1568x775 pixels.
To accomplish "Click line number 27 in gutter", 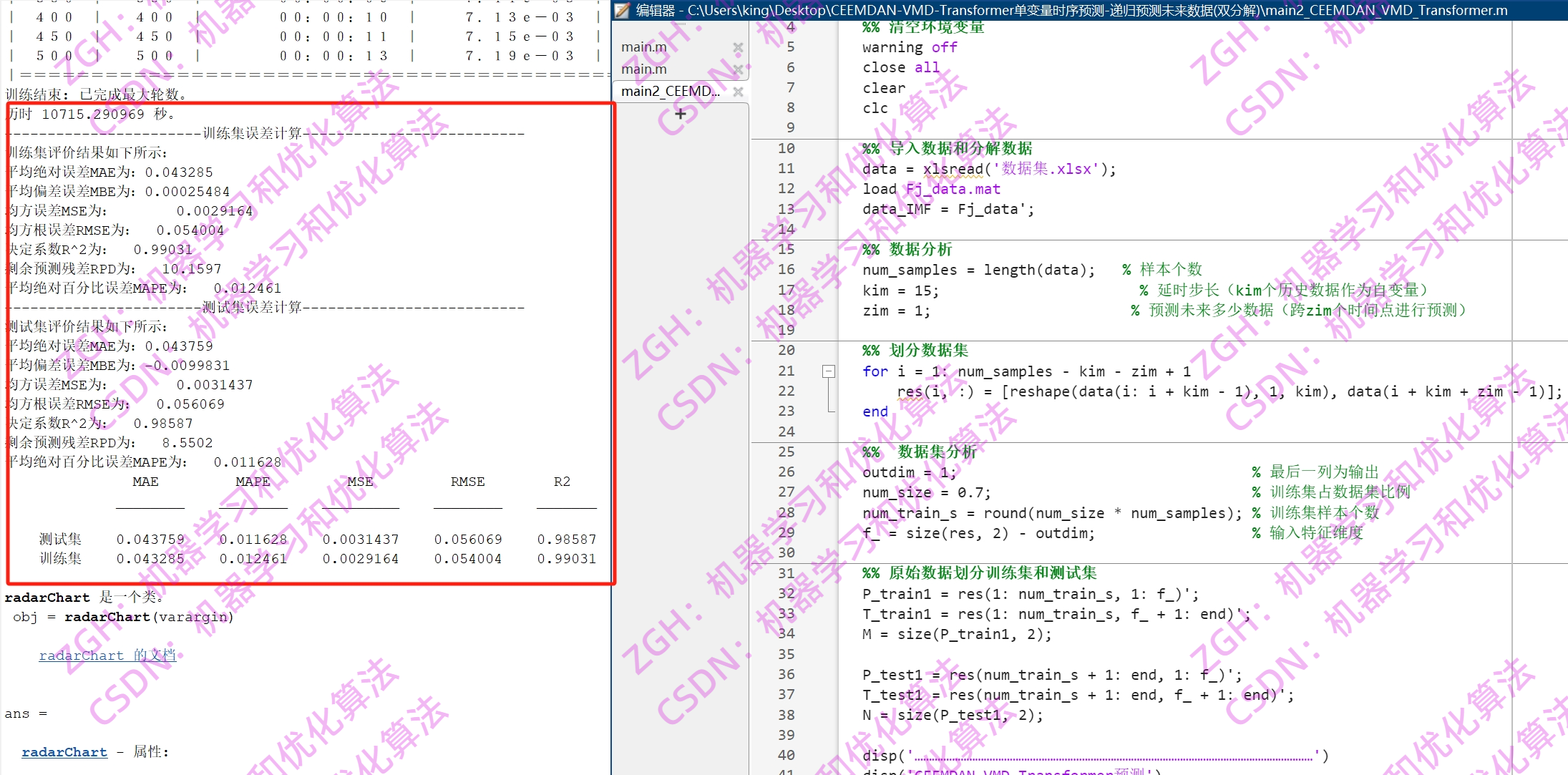I will tap(786, 492).
